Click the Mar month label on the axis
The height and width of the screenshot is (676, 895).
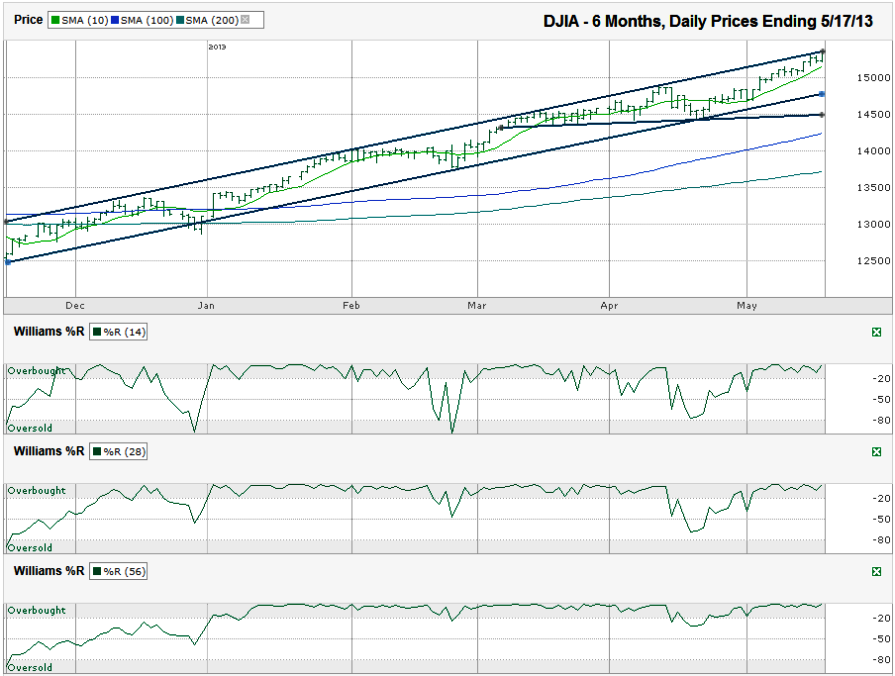click(x=477, y=306)
